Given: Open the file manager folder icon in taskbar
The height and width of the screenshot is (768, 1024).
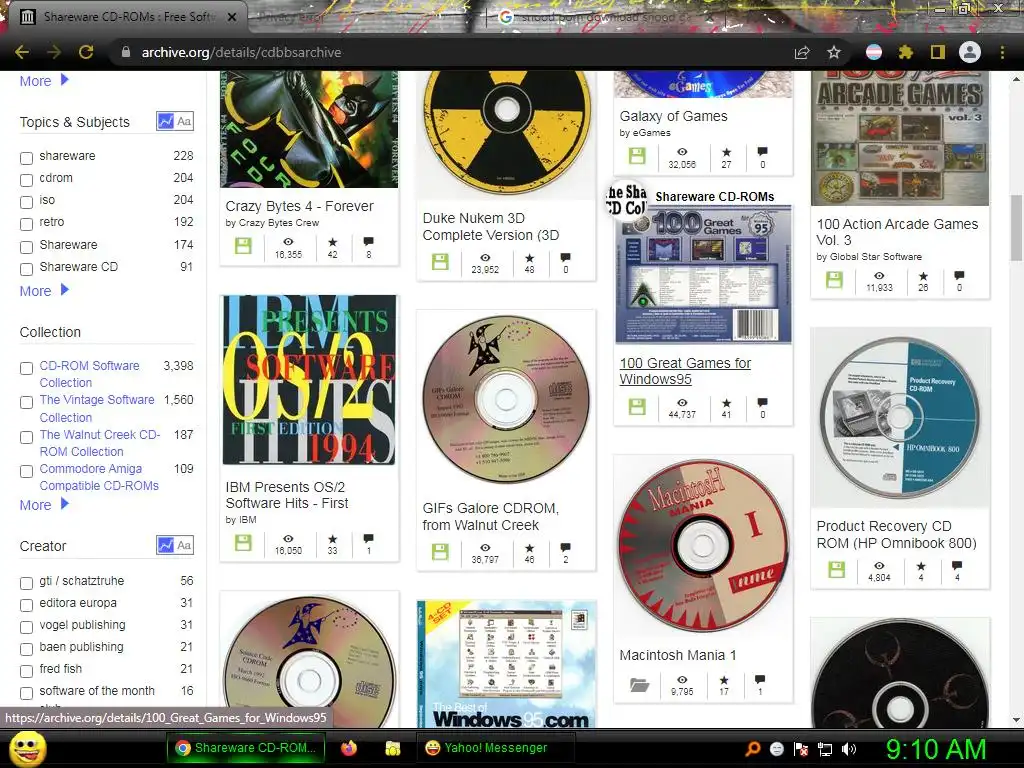Looking at the screenshot, I should coord(392,748).
